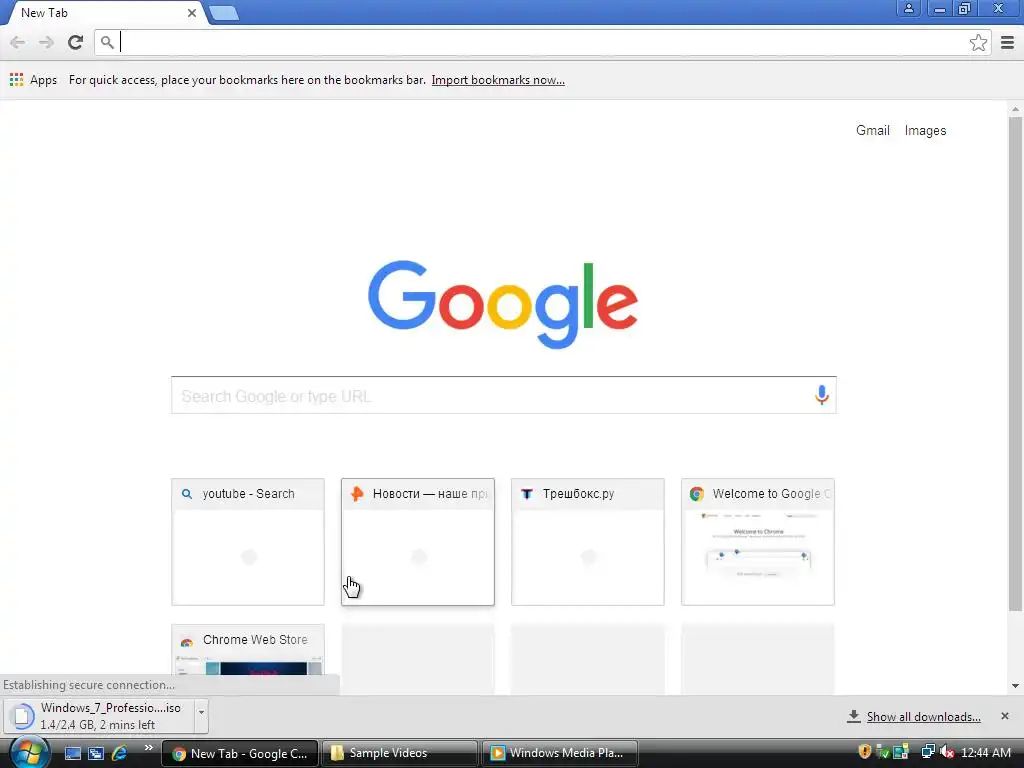Expand the iso download options arrow
Viewport: 1024px width, 768px height.
click(201, 716)
